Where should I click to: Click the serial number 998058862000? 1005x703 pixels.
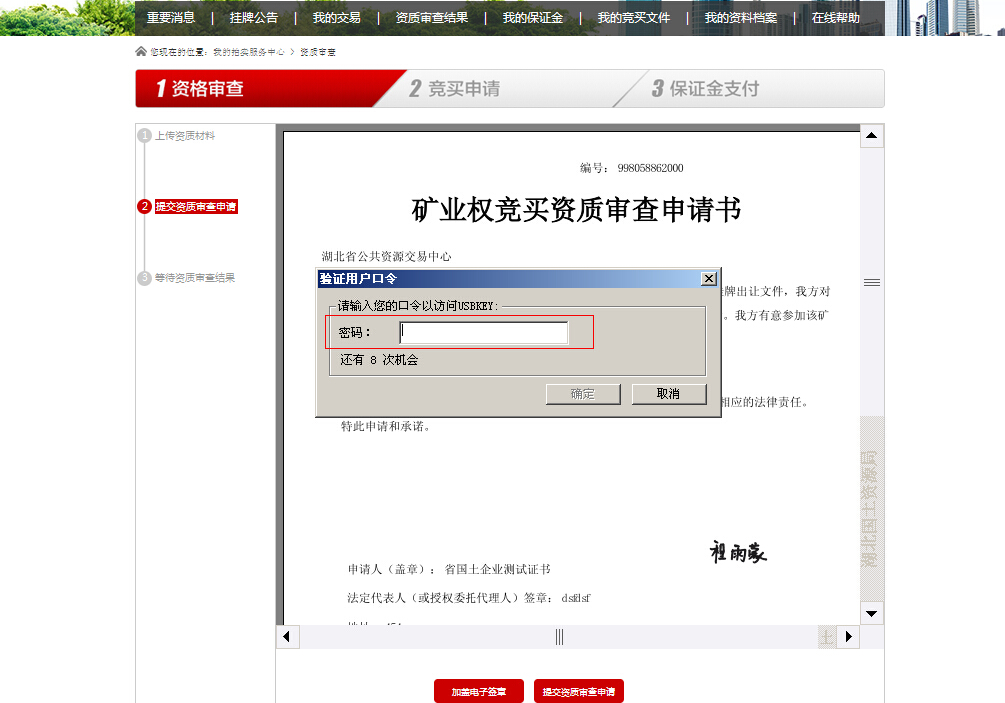(x=651, y=168)
